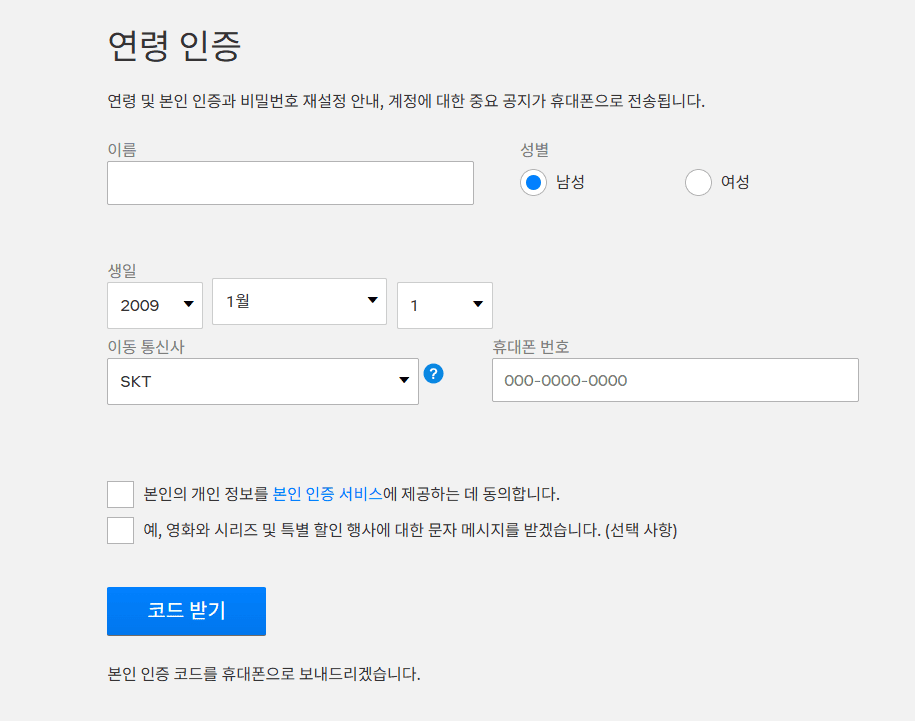The width and height of the screenshot is (915, 721).
Task: Select the year dropdown arrow
Action: [x=188, y=304]
